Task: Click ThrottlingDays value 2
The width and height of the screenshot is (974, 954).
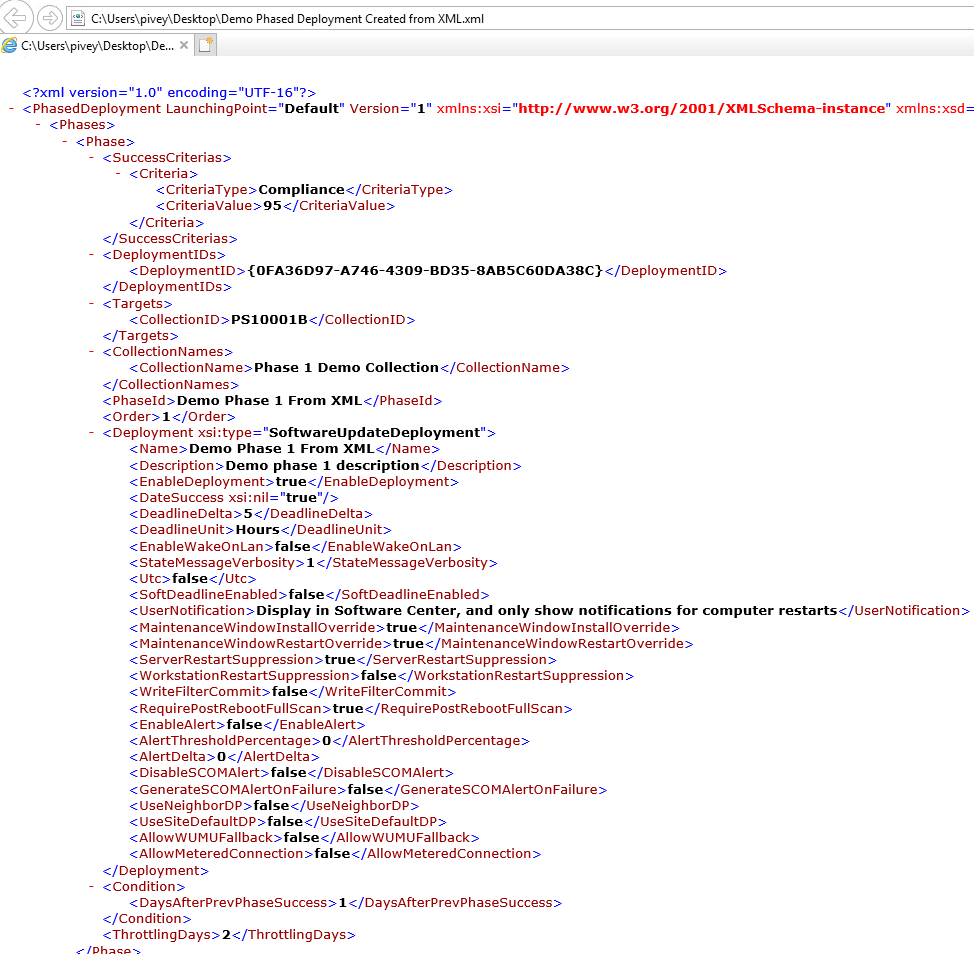Action: [226, 935]
